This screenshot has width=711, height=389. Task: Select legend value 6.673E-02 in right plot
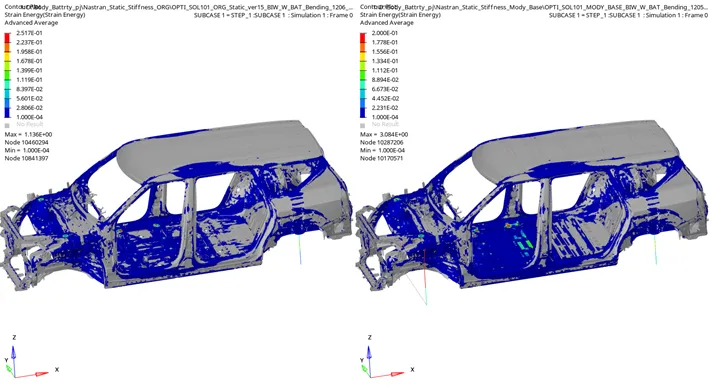(385, 89)
